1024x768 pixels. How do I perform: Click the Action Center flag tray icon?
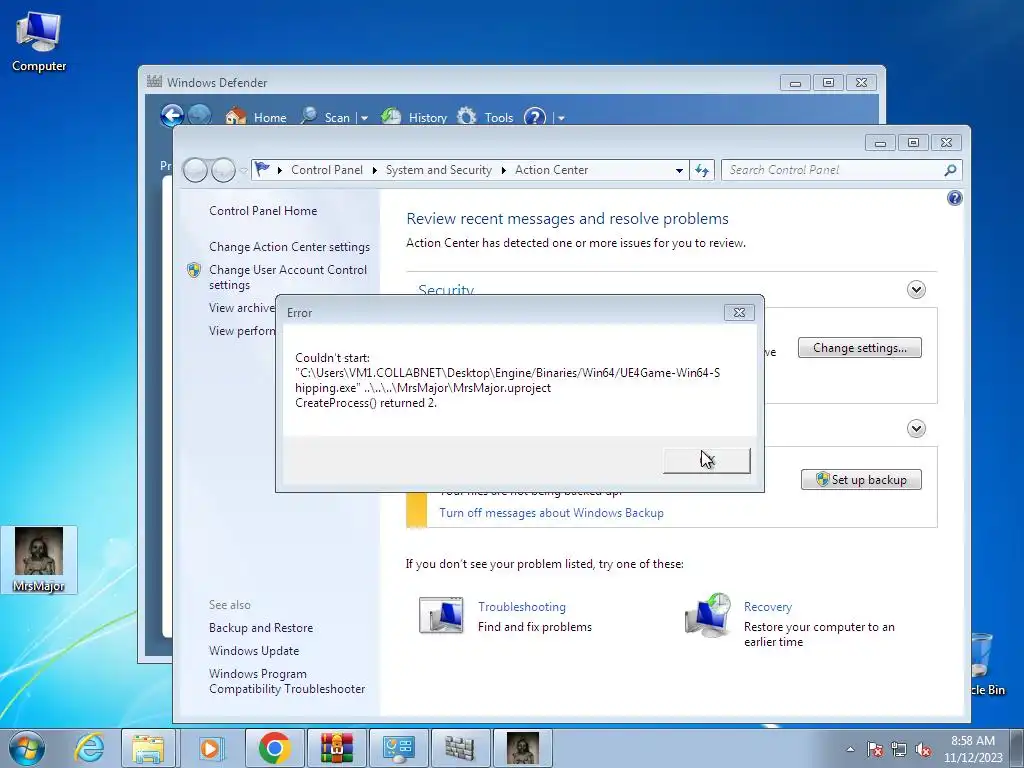pos(875,749)
